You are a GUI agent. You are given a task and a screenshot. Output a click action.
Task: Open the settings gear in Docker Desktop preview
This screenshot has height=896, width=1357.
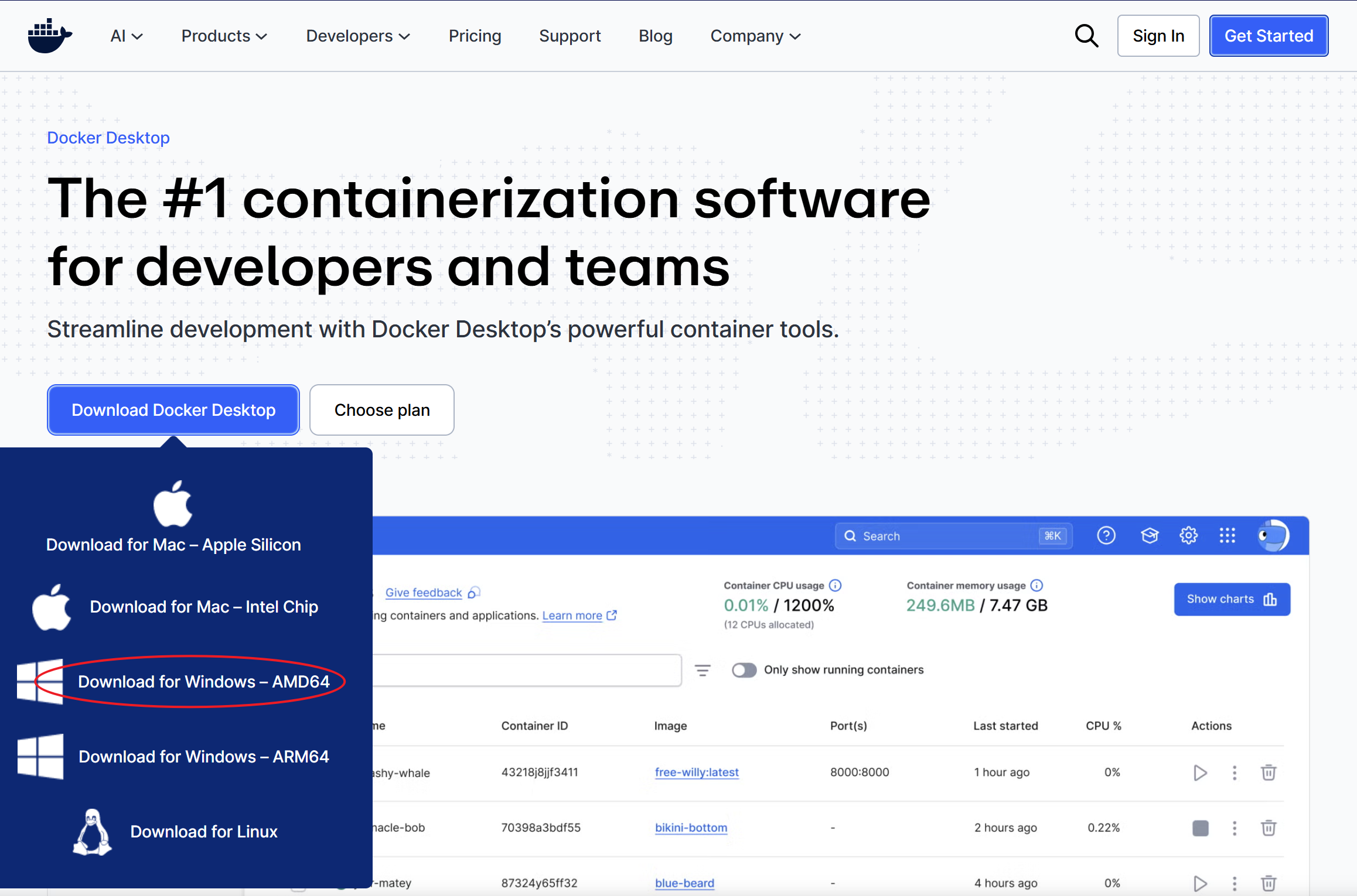(x=1188, y=535)
